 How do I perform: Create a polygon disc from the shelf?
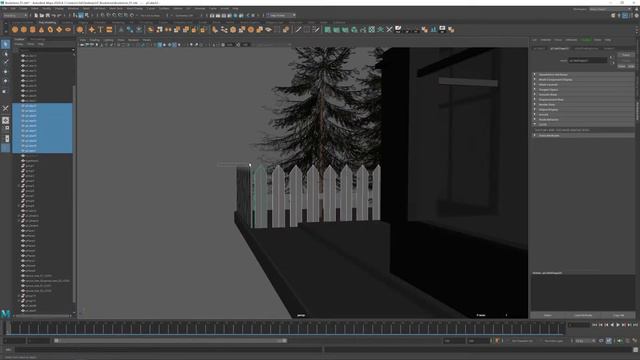[68, 29]
